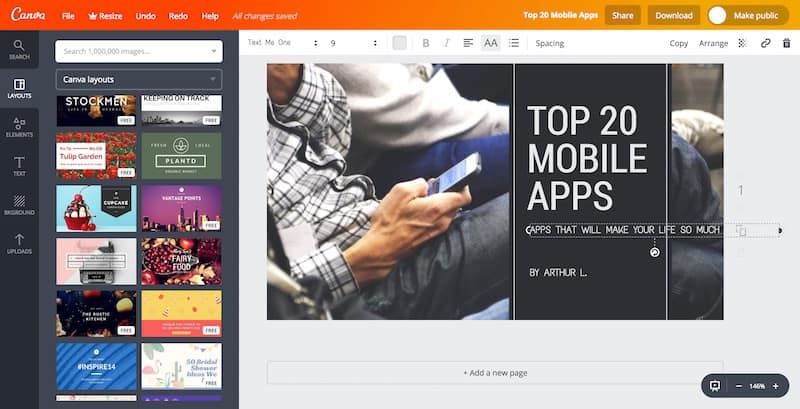Viewport: 800px width, 409px height.
Task: Select the Cupcake layout thumbnail
Action: [96, 208]
